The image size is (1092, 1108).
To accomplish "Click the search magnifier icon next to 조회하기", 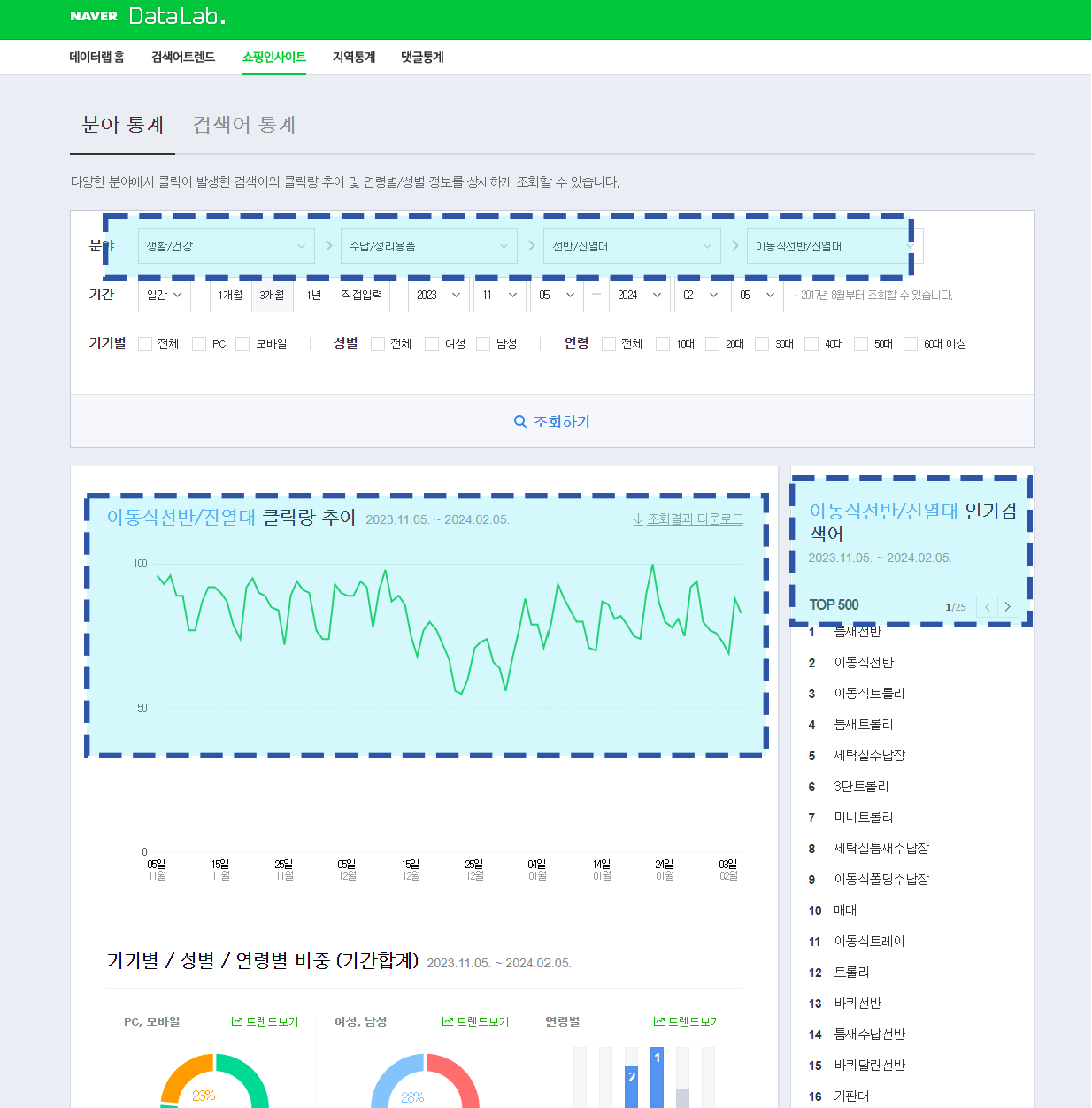I will 520,422.
